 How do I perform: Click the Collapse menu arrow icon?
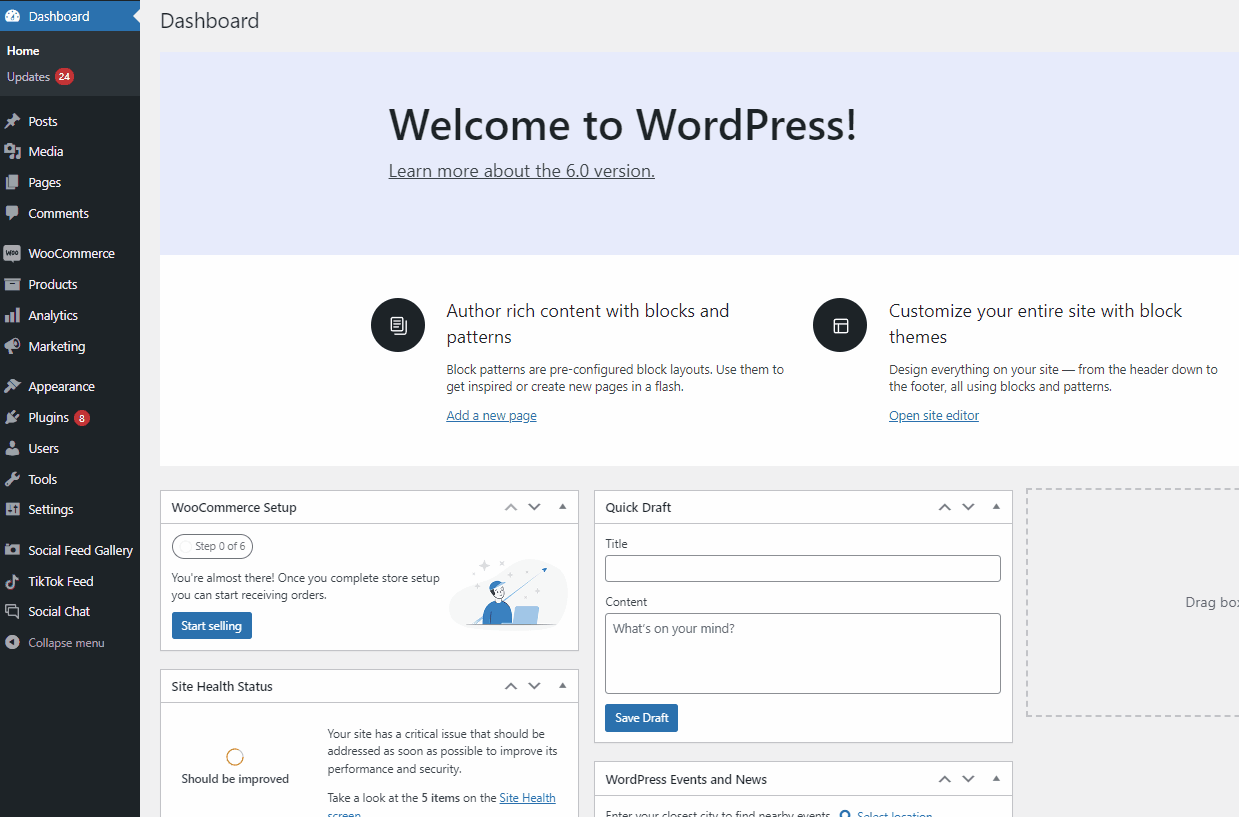coord(12,643)
